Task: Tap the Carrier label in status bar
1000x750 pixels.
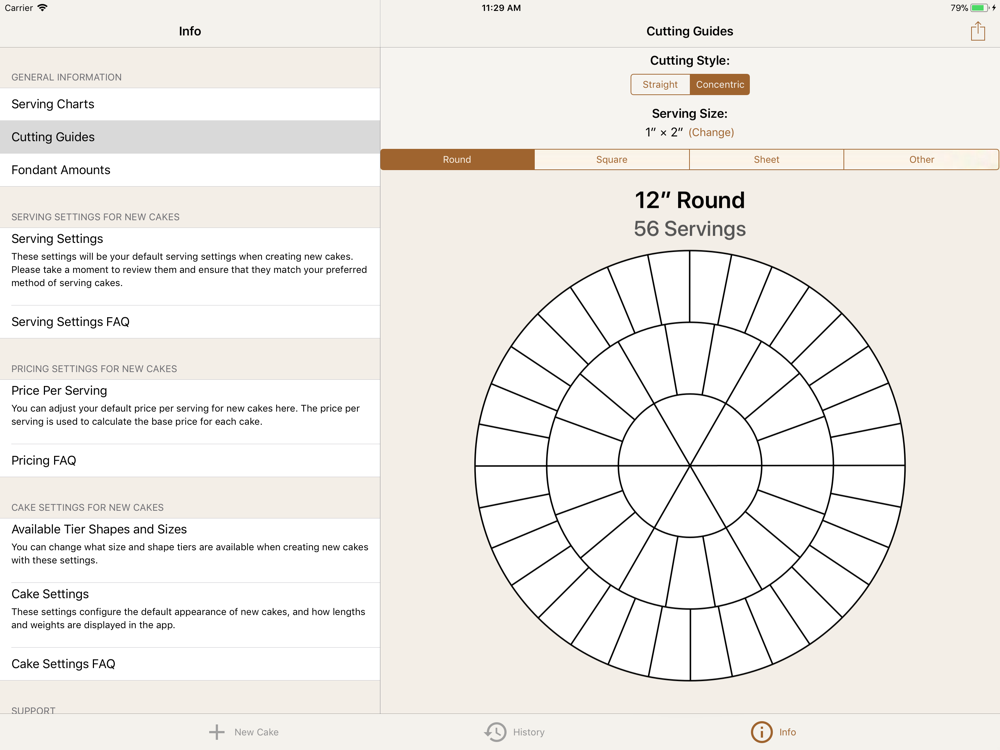Action: tap(18, 8)
